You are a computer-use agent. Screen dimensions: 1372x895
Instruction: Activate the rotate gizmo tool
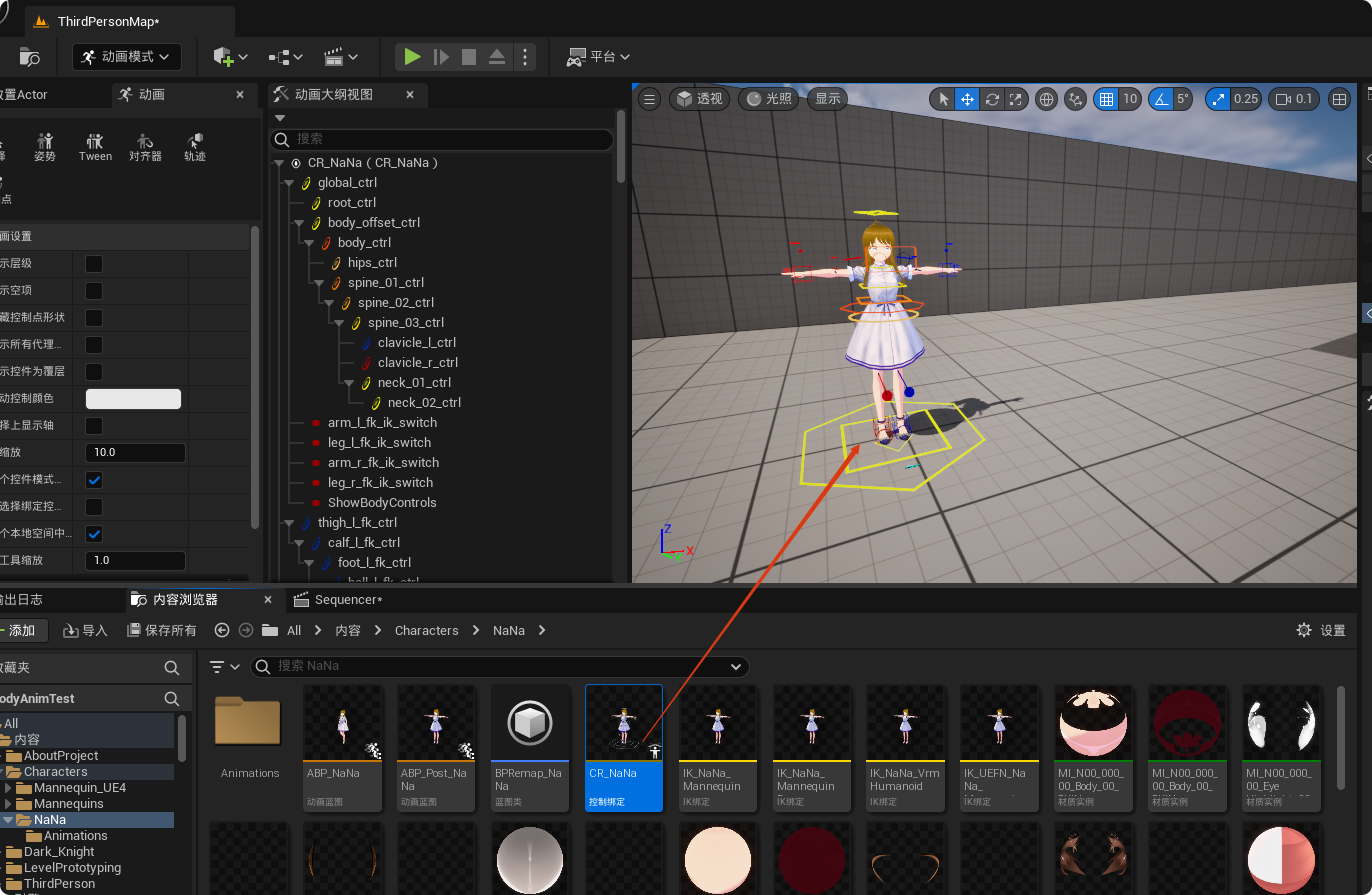click(x=992, y=99)
